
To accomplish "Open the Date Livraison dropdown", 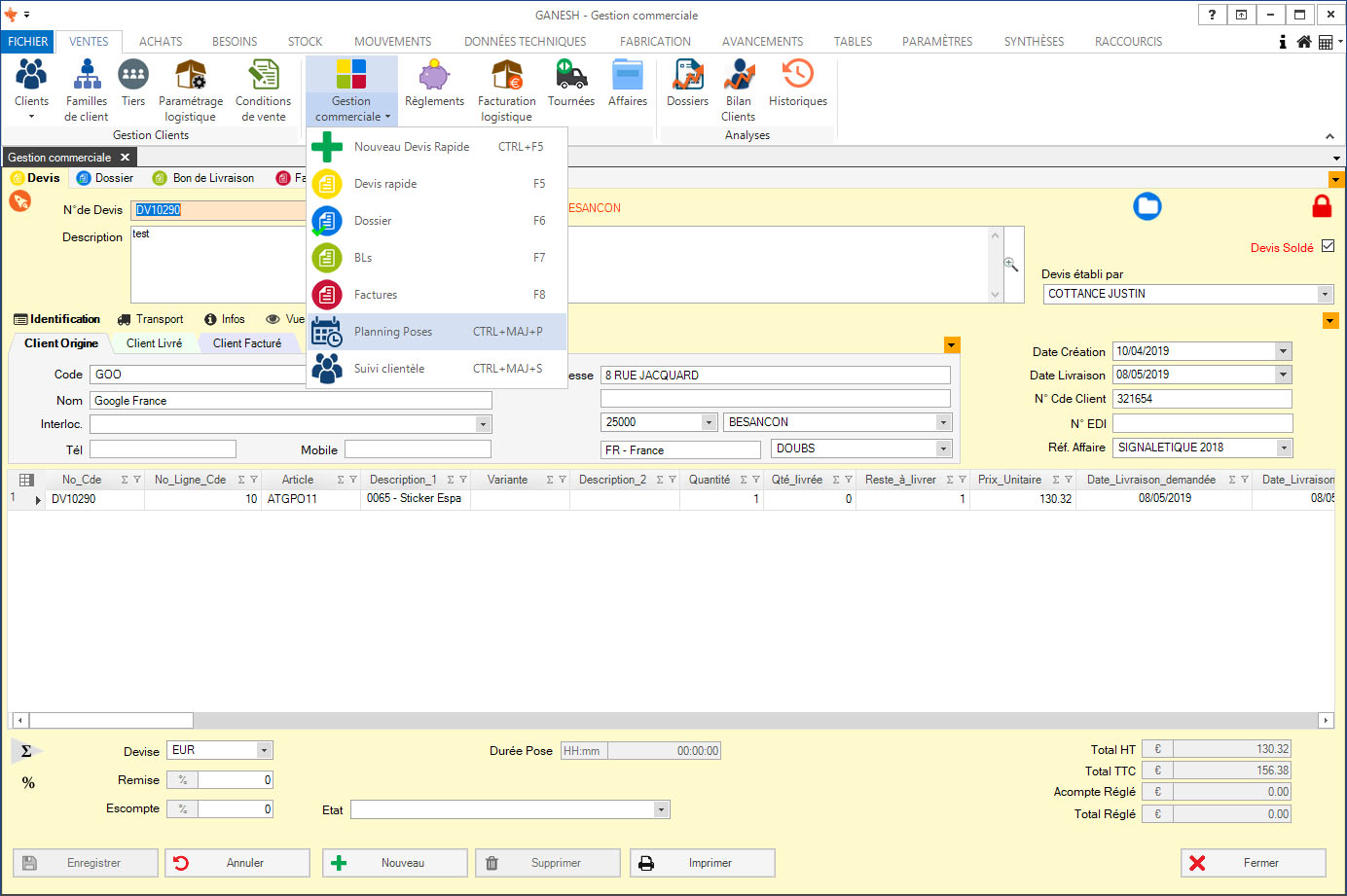I will click(x=1283, y=375).
